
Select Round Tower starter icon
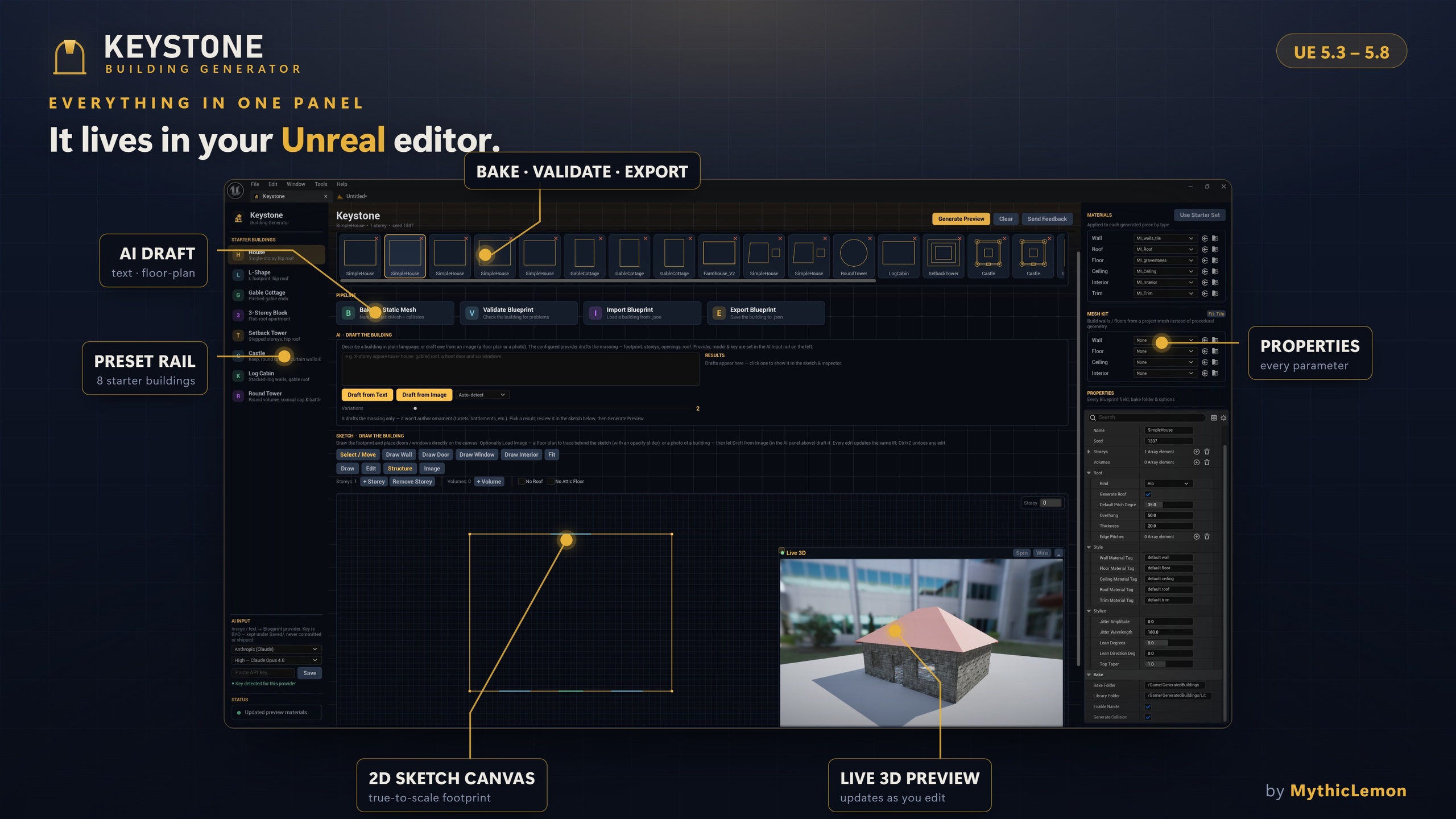tap(238, 396)
